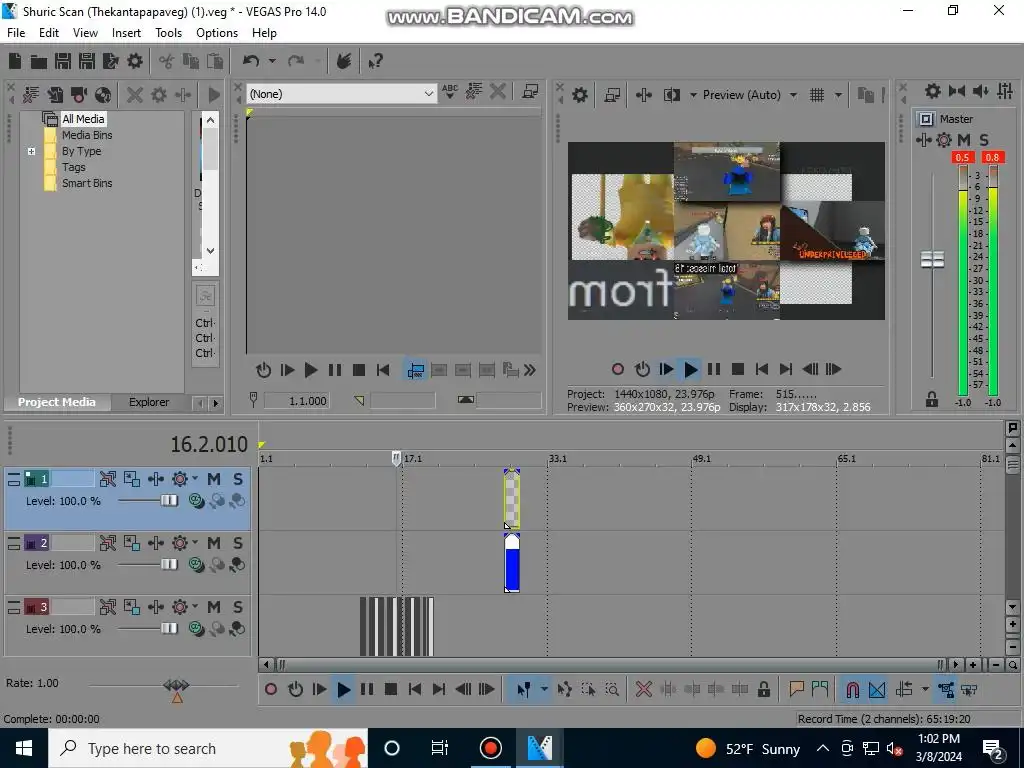Start recording from timeline transport bar
The height and width of the screenshot is (768, 1024).
point(271,689)
